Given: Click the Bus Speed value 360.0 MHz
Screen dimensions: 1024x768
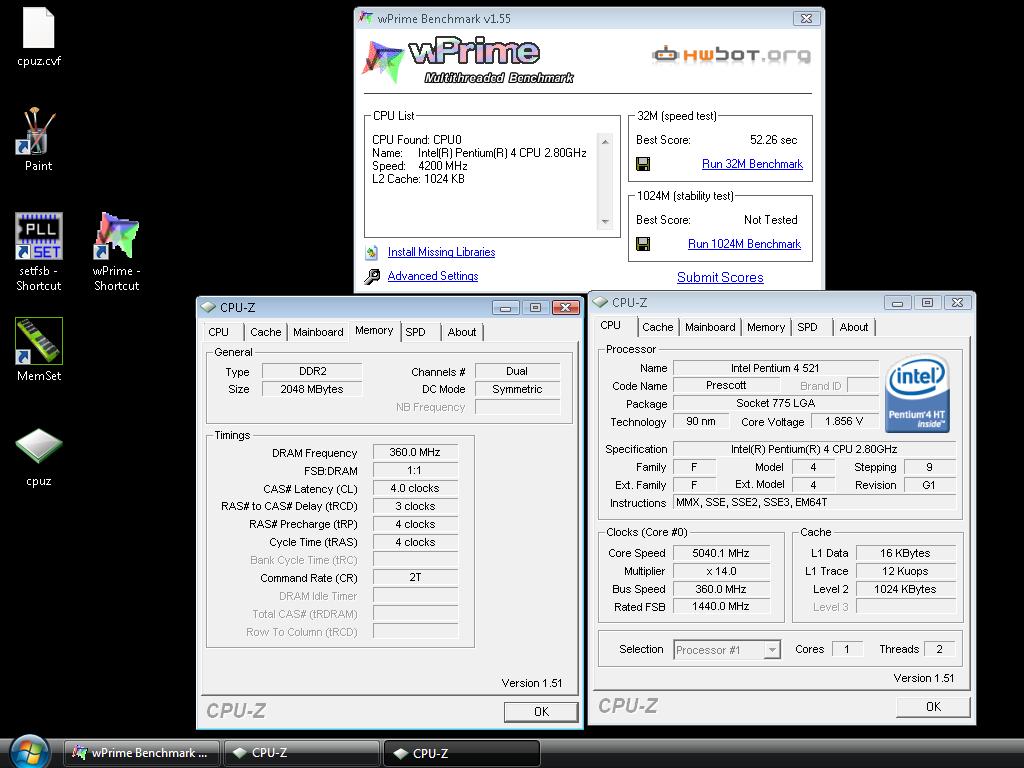Looking at the screenshot, I should [x=720, y=589].
